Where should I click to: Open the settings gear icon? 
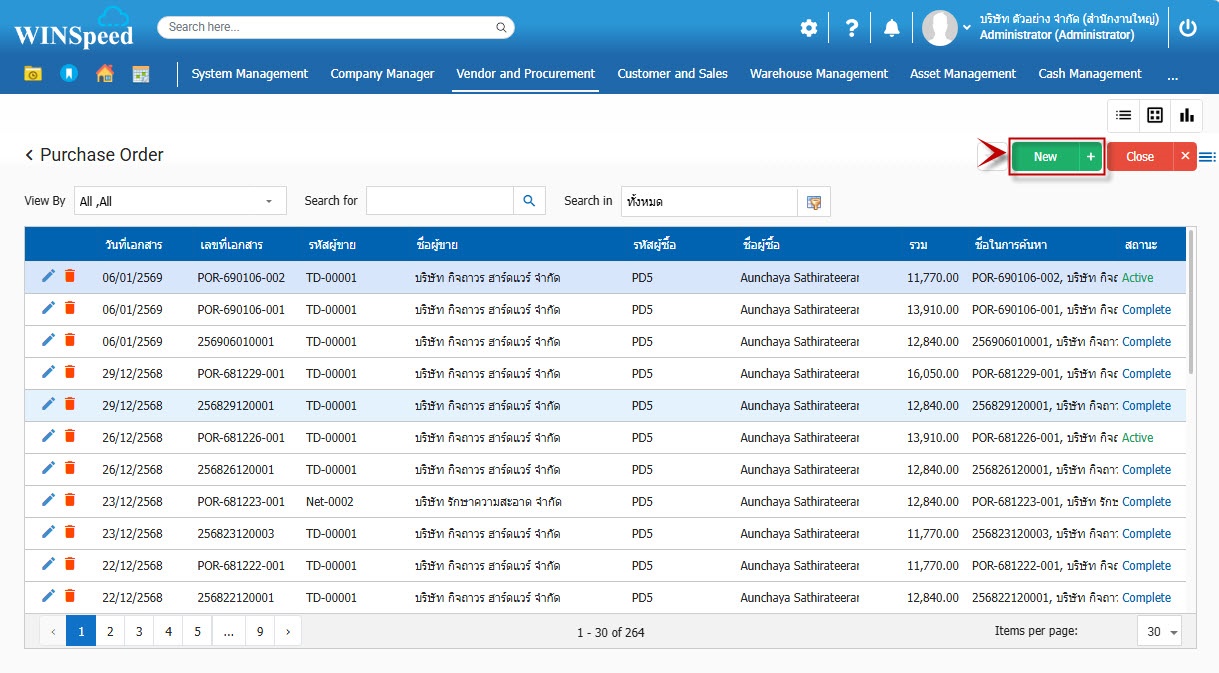pyautogui.click(x=808, y=28)
